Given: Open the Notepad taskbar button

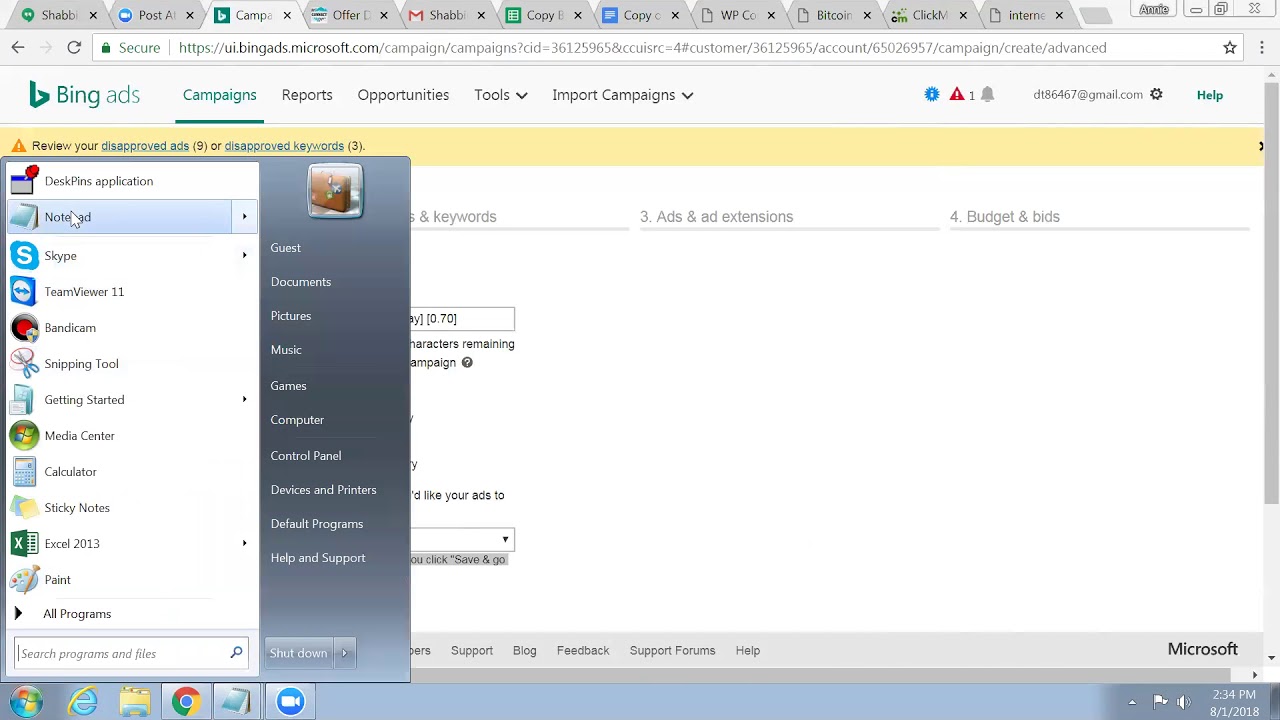Looking at the screenshot, I should tap(237, 701).
